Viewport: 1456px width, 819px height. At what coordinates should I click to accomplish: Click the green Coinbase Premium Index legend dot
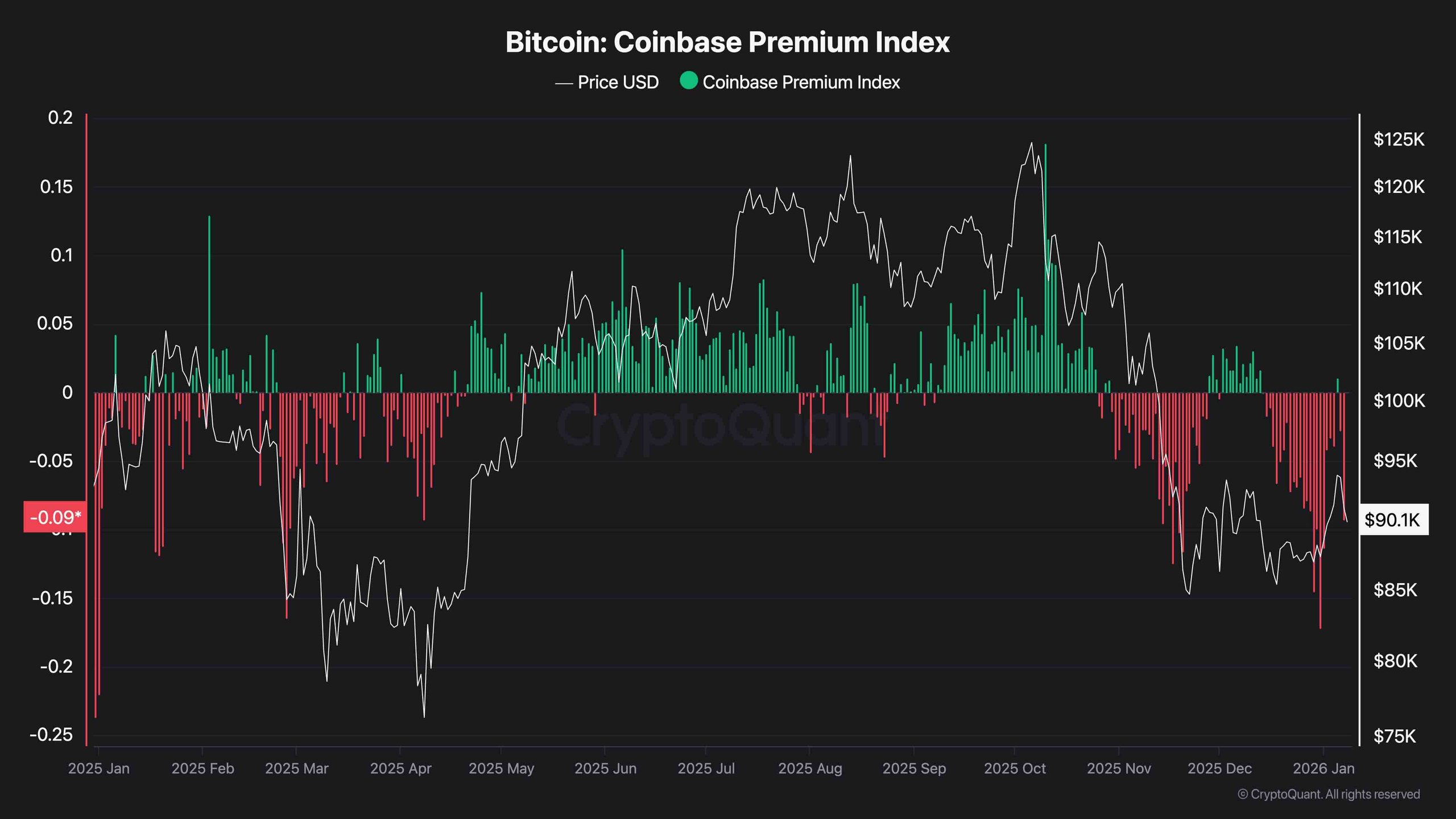pos(688,81)
